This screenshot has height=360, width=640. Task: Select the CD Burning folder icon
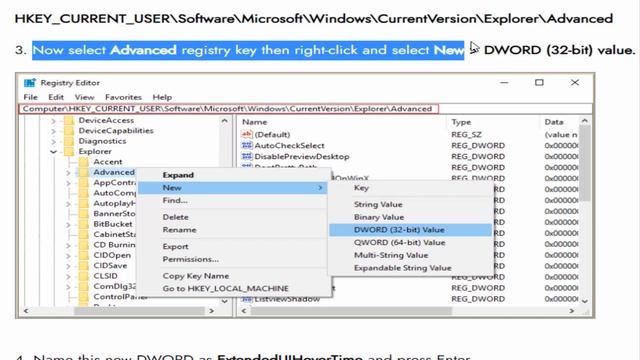[84, 245]
